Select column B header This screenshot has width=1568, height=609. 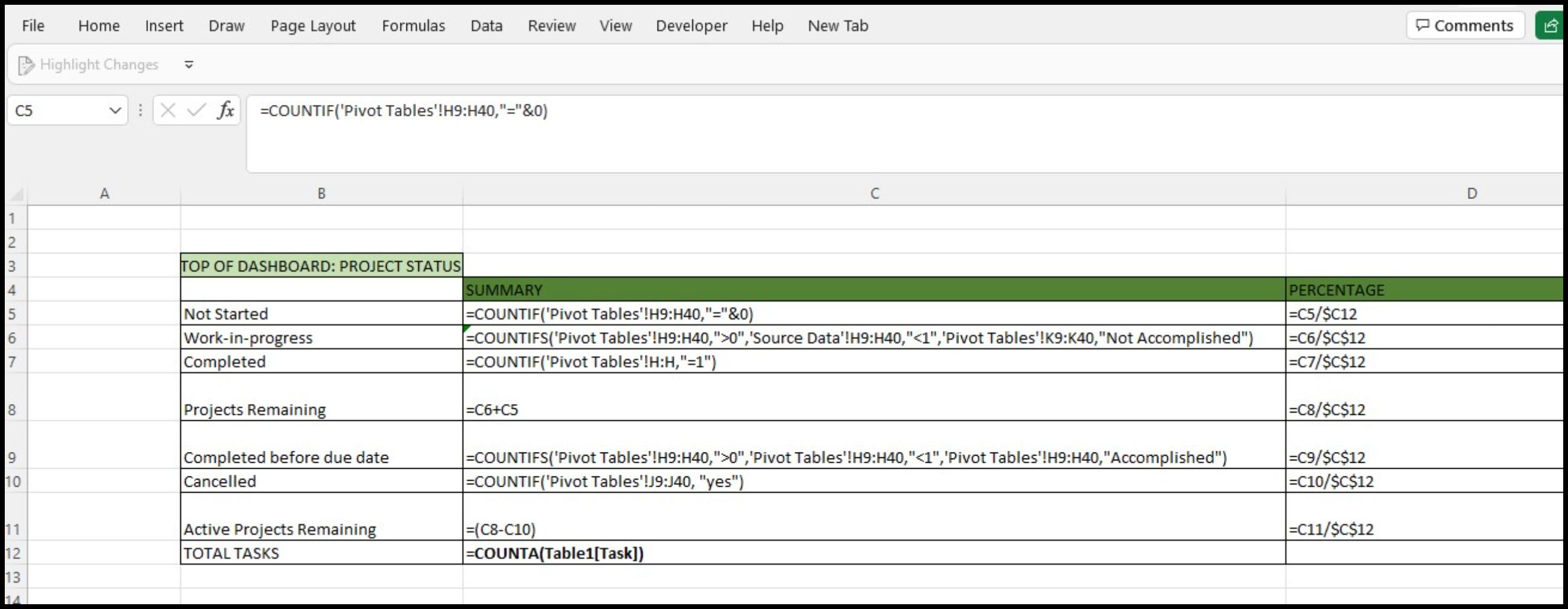pyautogui.click(x=321, y=194)
